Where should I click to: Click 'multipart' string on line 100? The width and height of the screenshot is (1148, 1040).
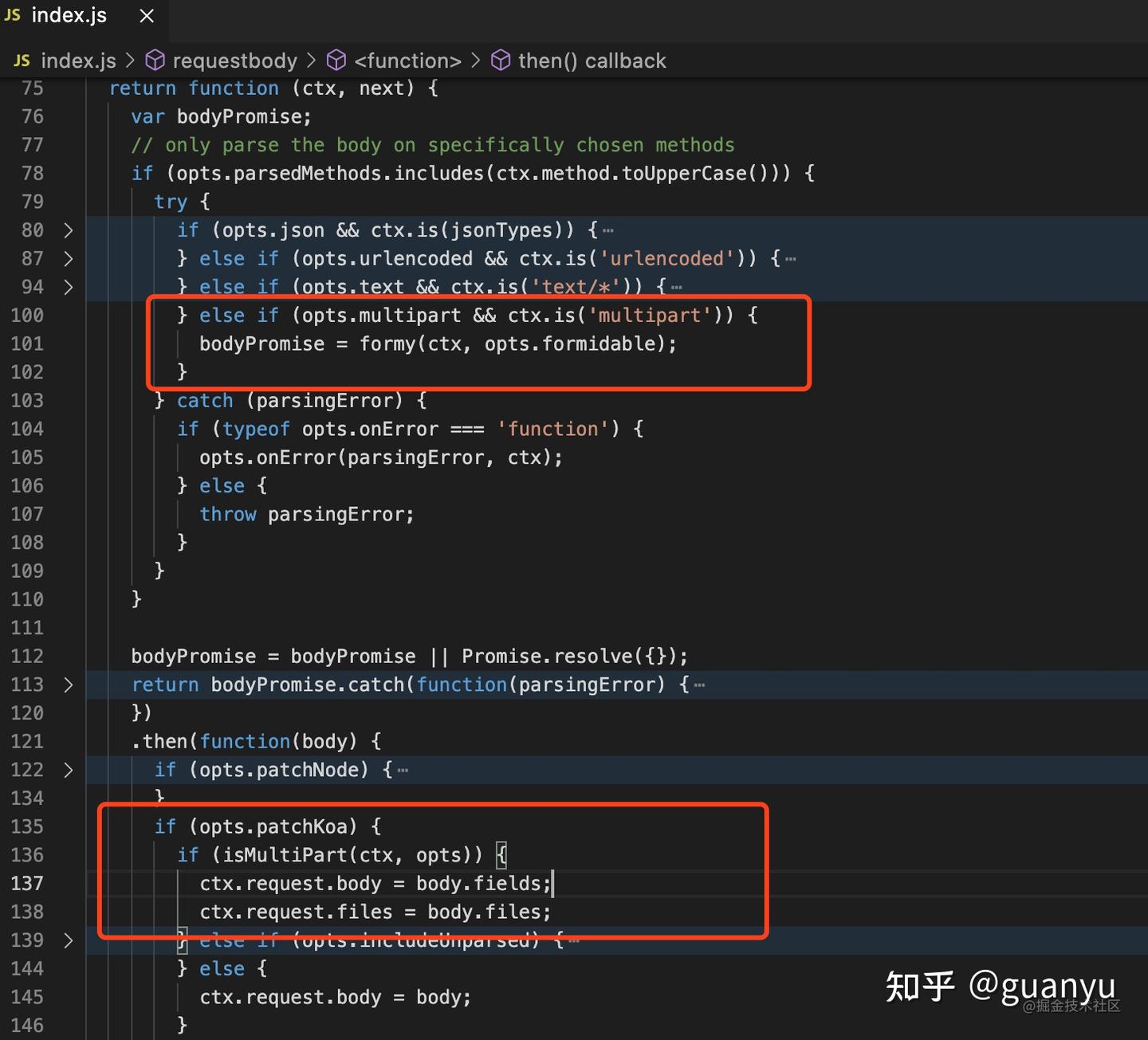[650, 316]
